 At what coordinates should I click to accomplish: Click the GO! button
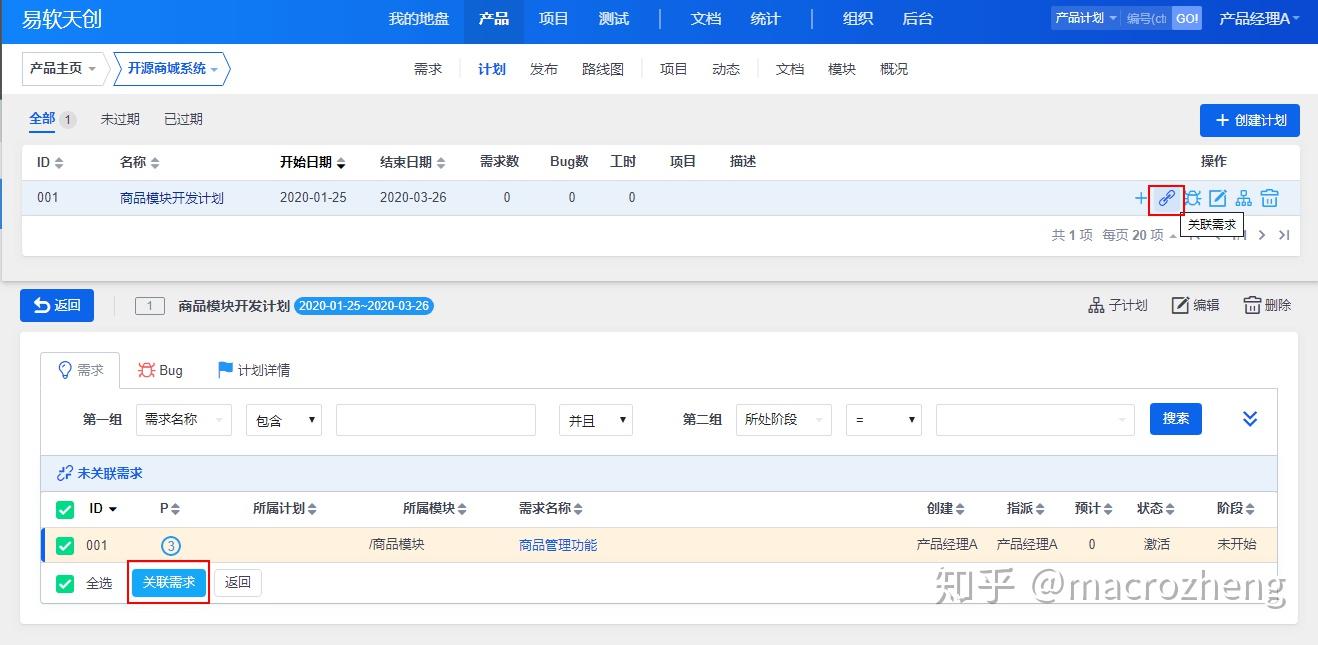(x=1186, y=18)
